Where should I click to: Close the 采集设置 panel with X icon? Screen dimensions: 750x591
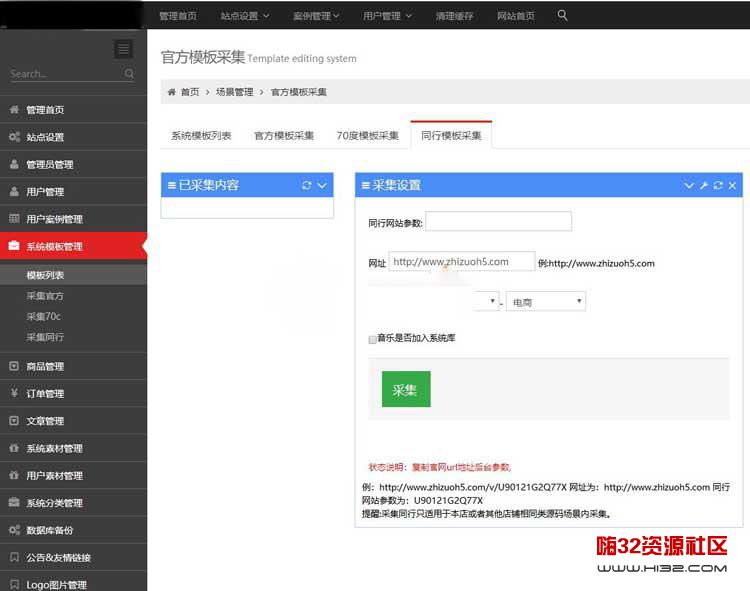click(x=732, y=185)
